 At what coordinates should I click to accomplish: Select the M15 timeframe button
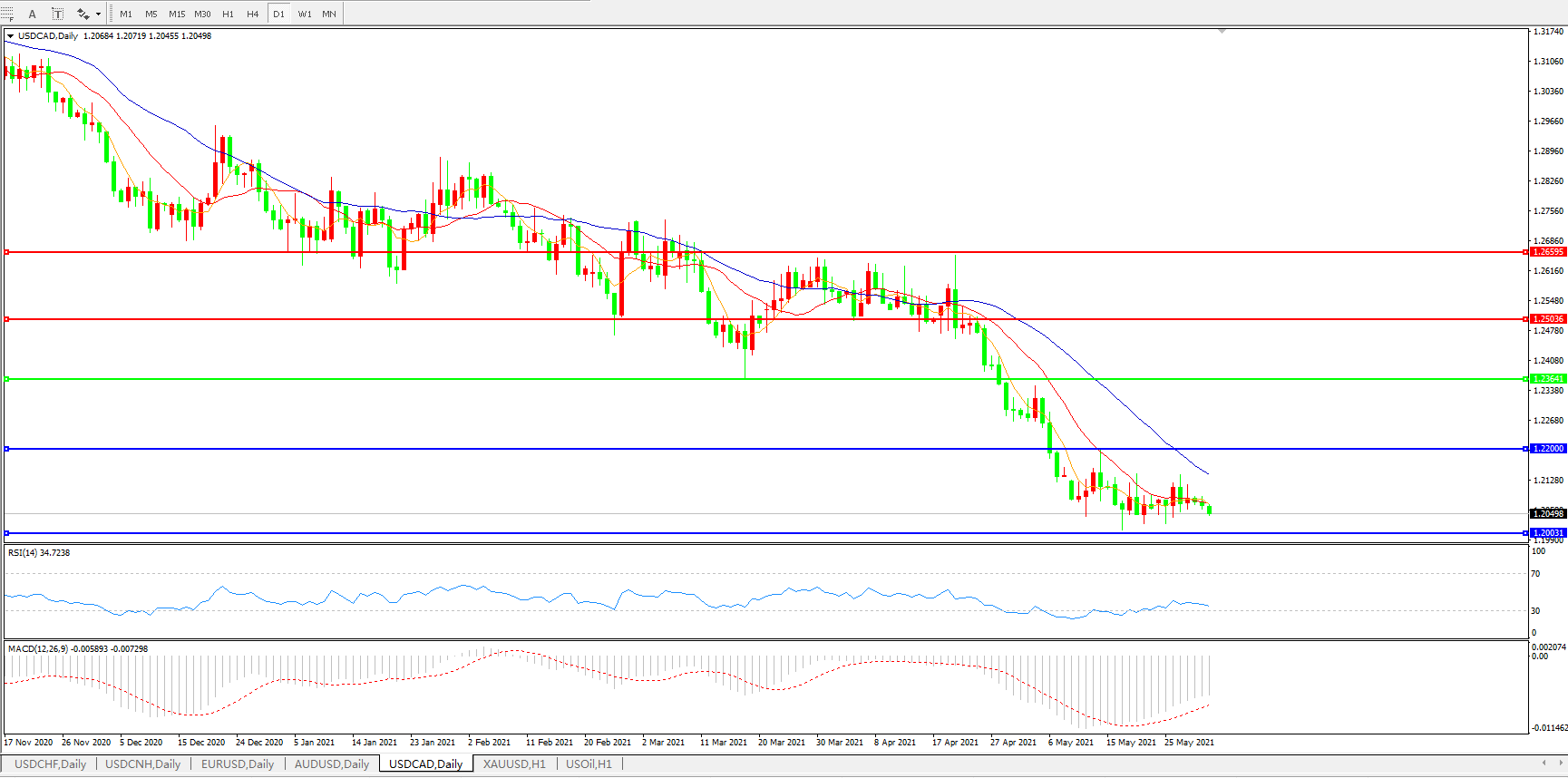(177, 14)
